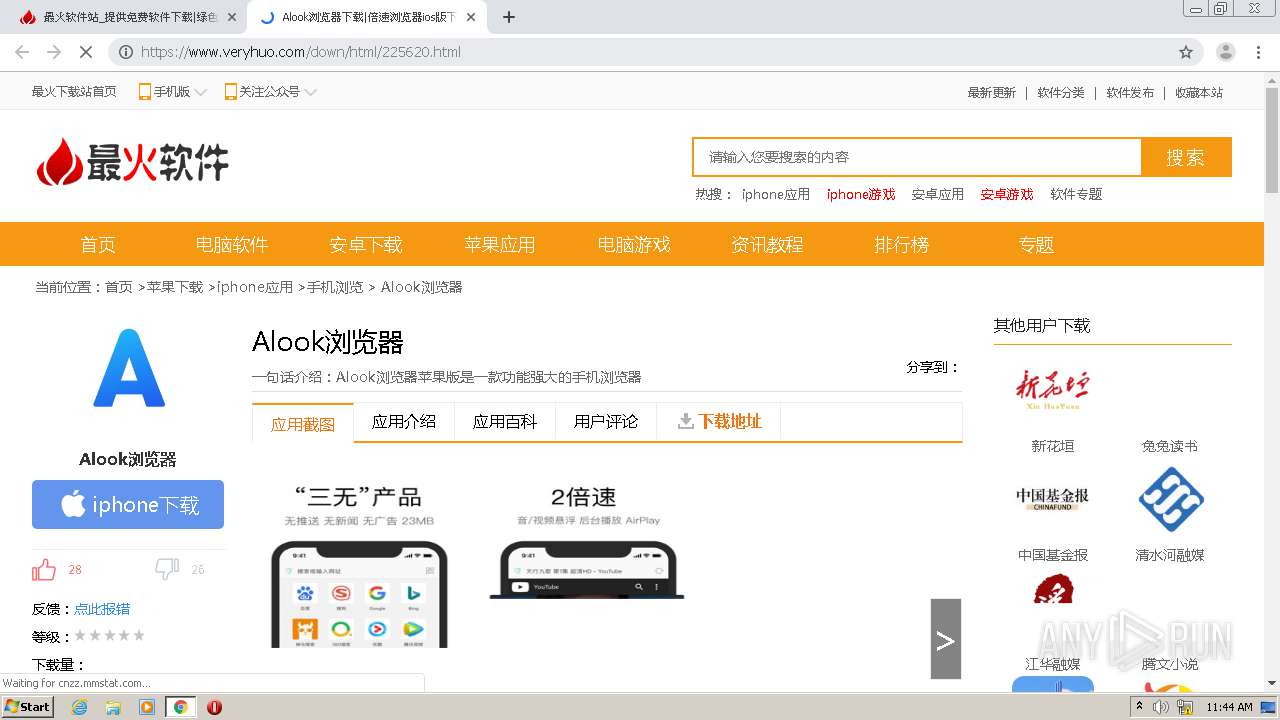Click the 软件专题 hot search link

pyautogui.click(x=1076, y=194)
